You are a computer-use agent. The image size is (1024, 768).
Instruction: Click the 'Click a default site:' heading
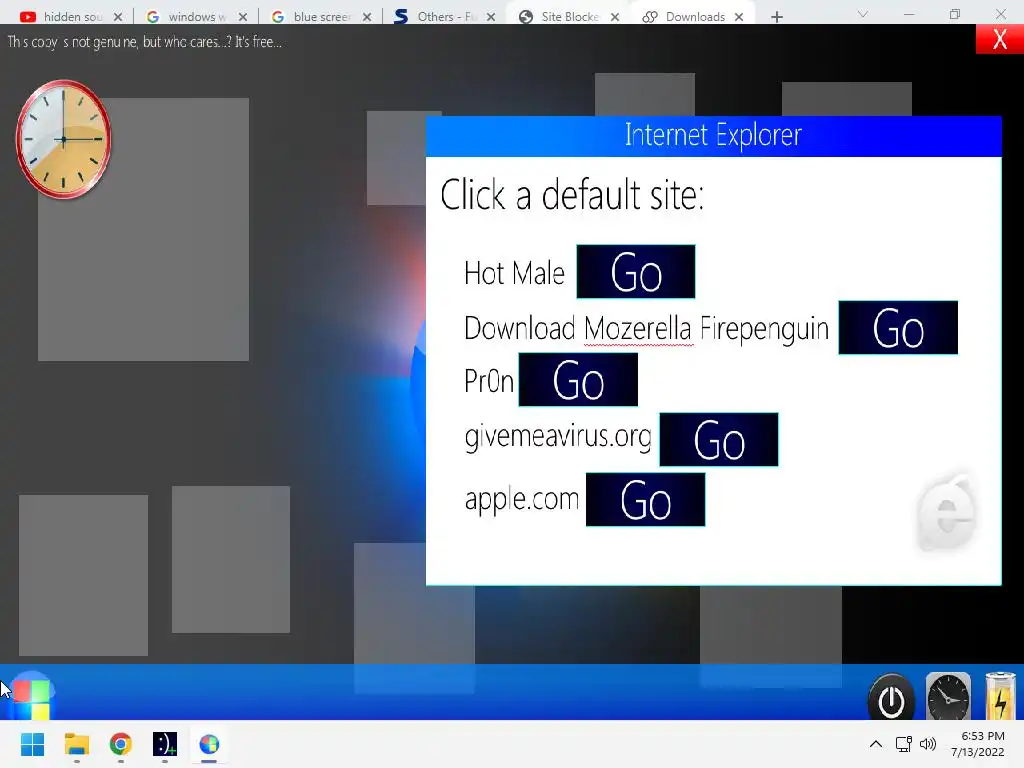click(572, 195)
